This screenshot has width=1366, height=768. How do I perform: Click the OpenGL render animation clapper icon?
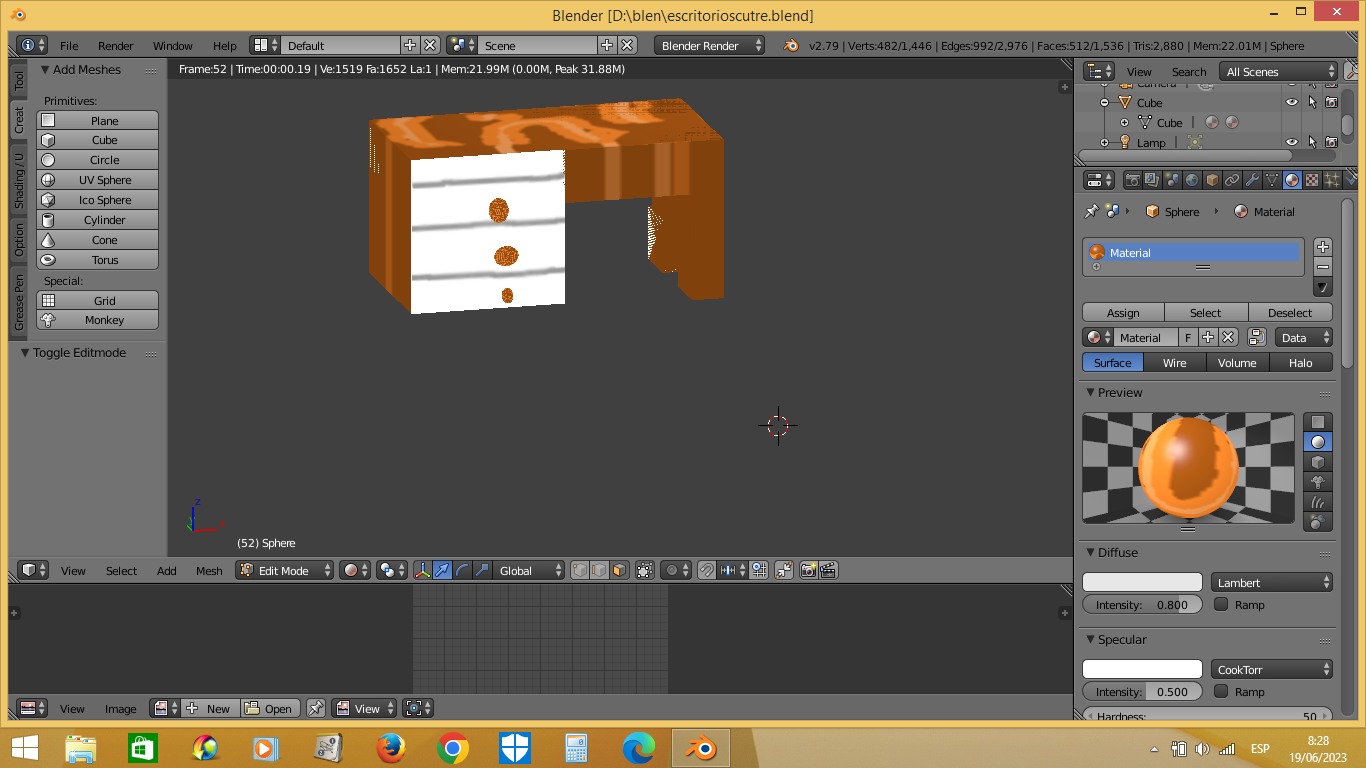point(828,570)
